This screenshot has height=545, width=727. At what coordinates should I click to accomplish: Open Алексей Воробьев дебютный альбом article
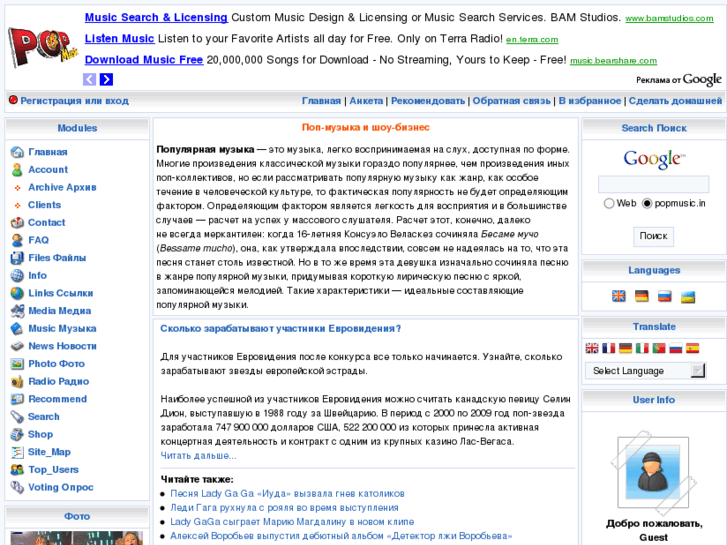point(341,536)
